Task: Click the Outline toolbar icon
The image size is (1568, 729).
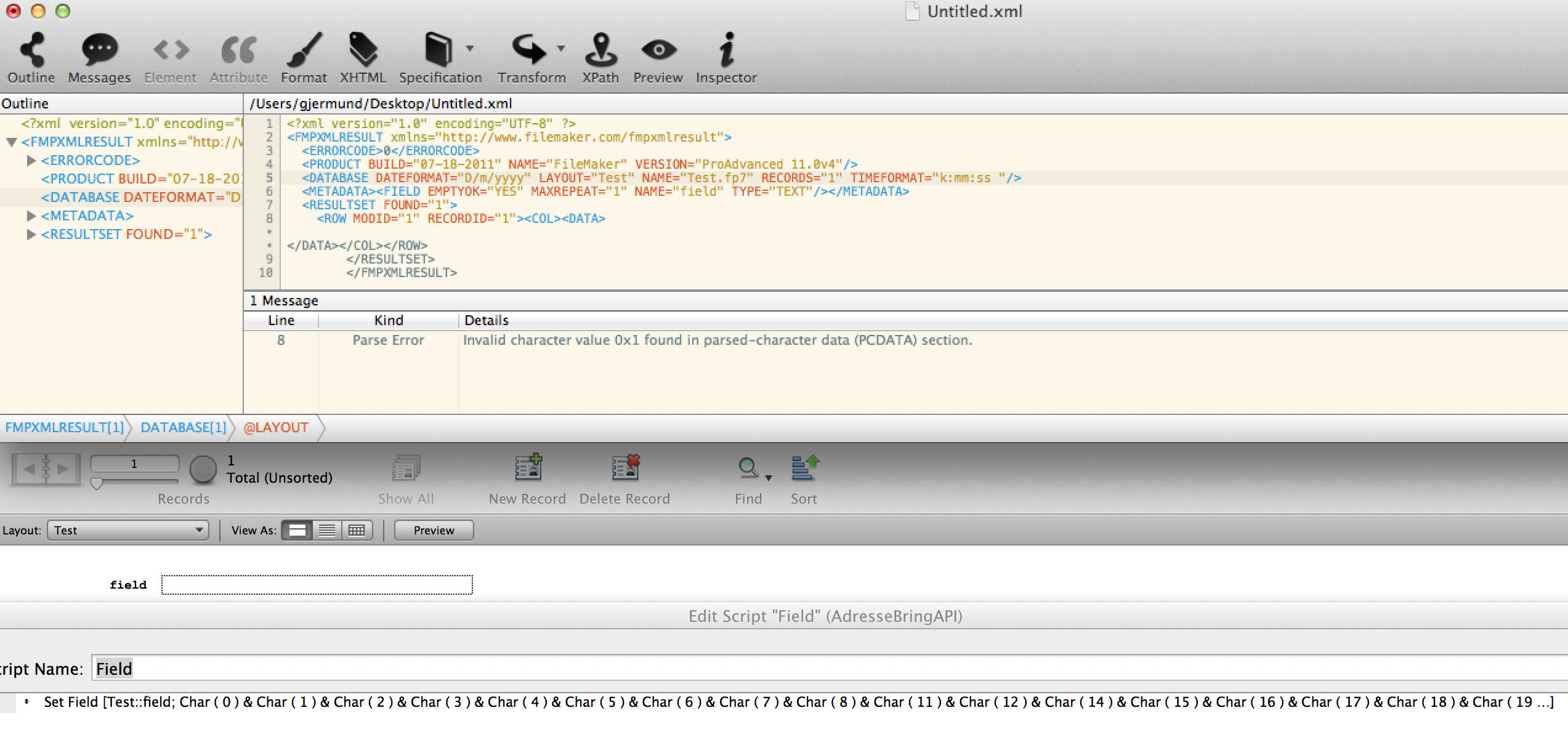Action: pyautogui.click(x=31, y=50)
